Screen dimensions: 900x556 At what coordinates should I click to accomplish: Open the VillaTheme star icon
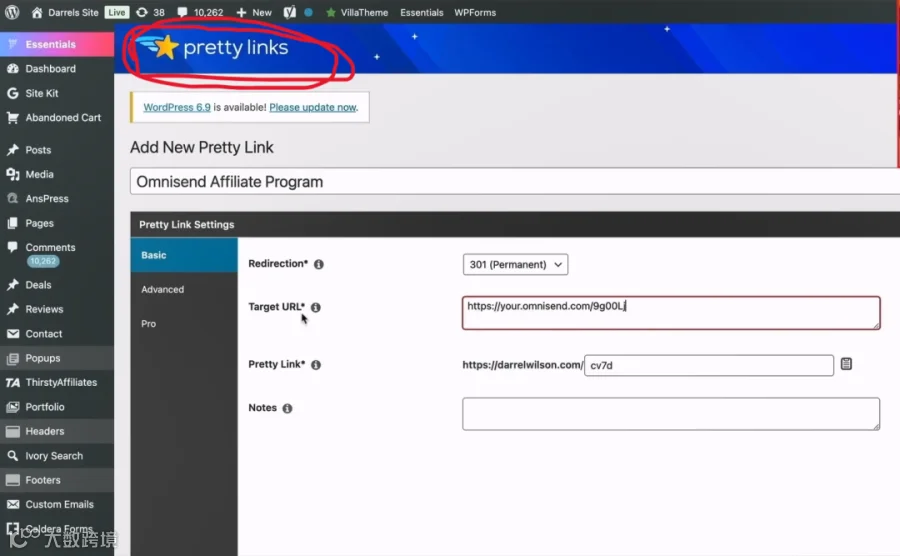331,12
